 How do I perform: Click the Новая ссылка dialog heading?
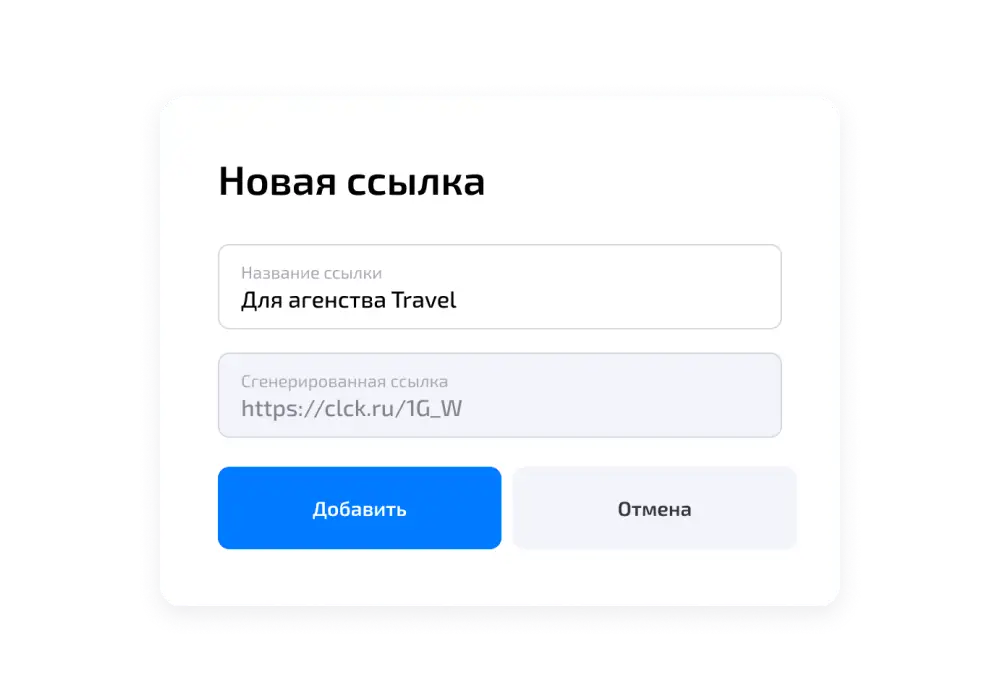point(351,181)
